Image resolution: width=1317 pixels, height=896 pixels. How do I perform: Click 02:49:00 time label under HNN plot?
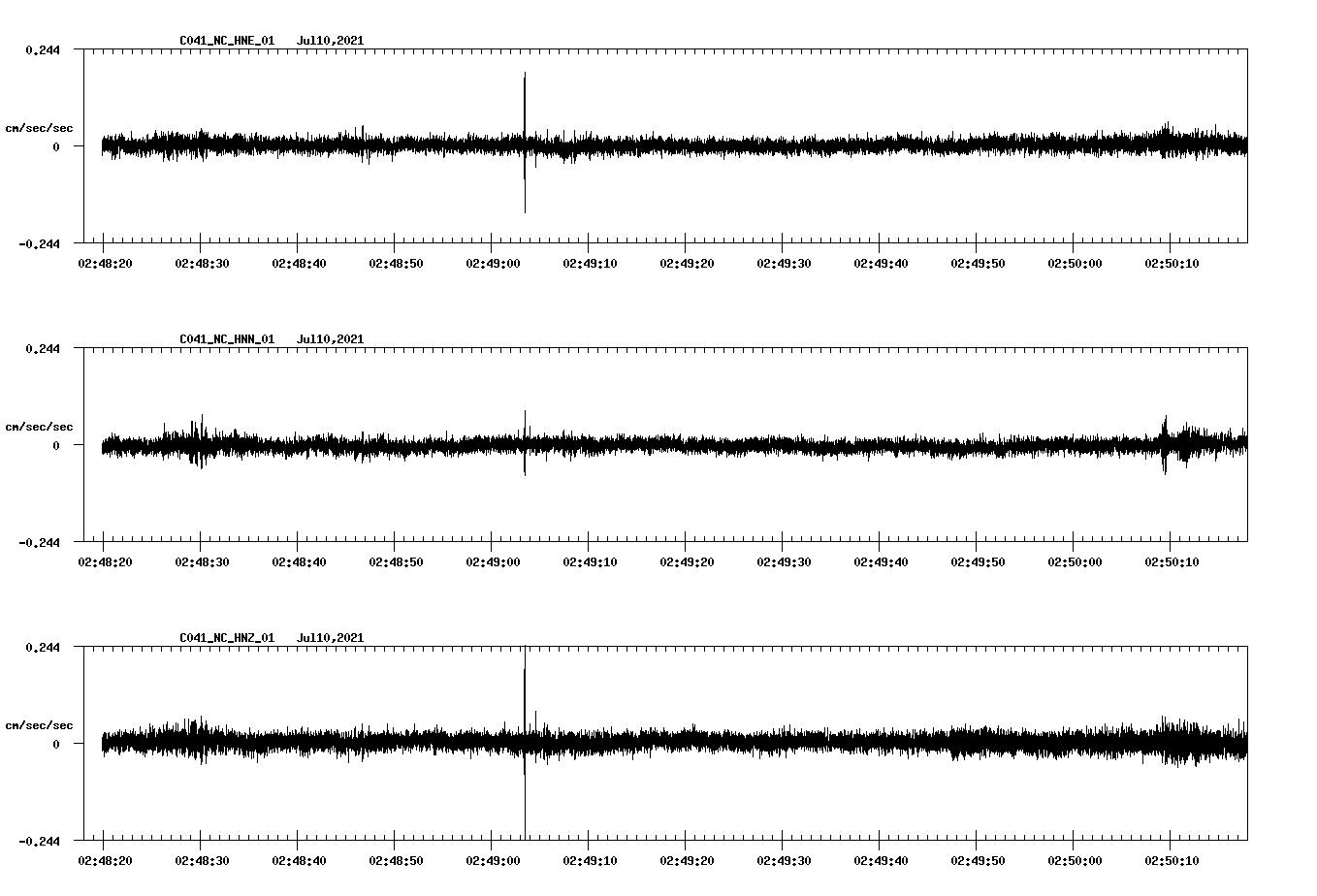point(493,561)
